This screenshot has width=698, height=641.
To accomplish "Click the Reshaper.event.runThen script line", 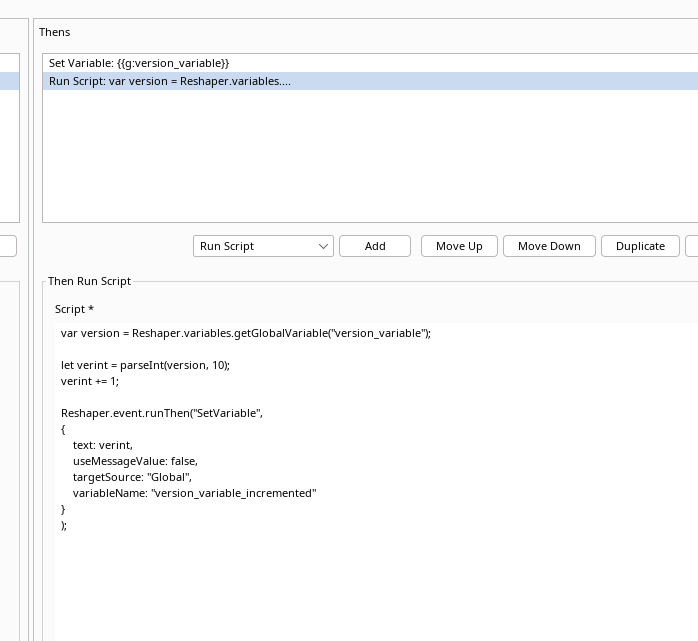I will (162, 414).
